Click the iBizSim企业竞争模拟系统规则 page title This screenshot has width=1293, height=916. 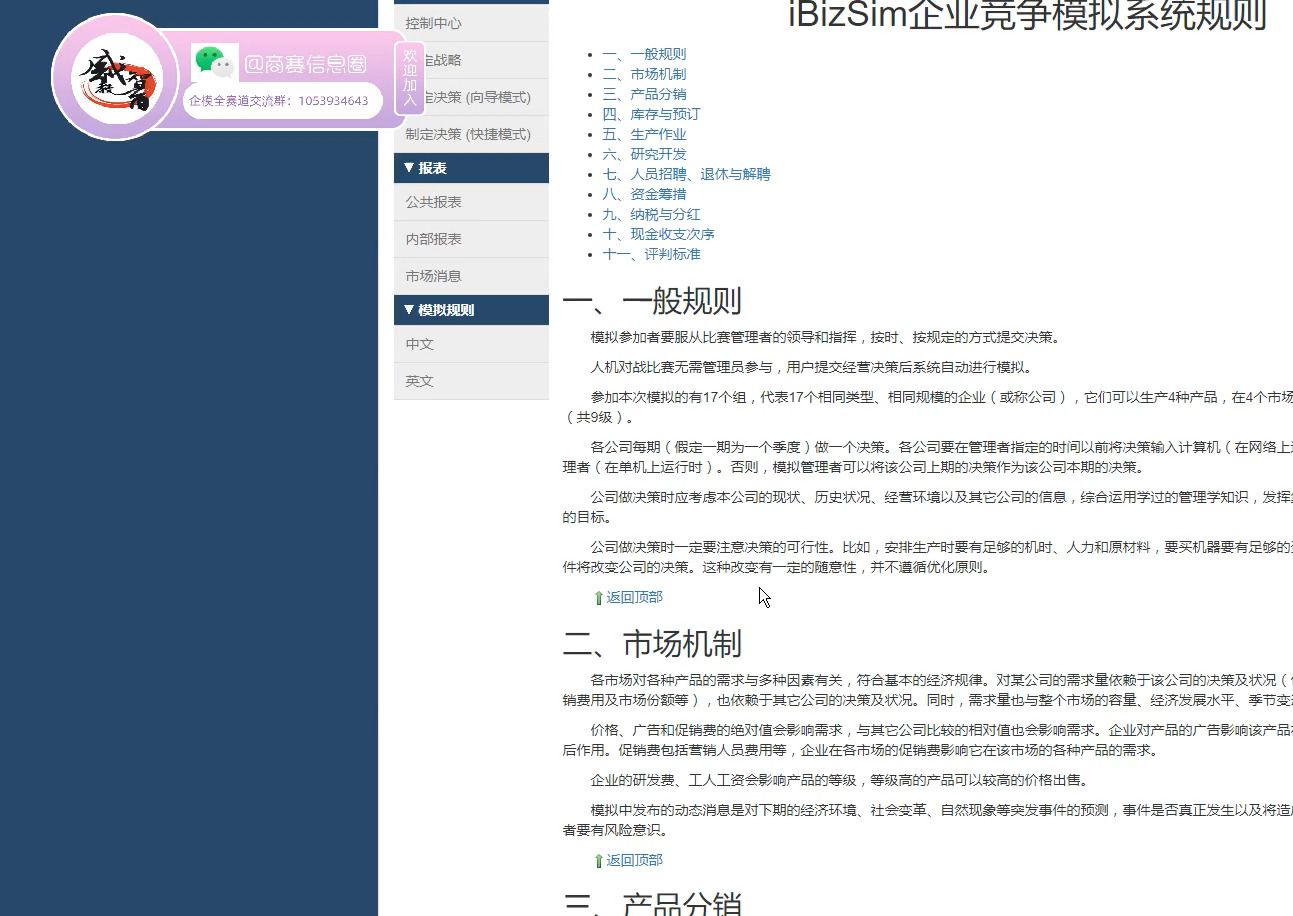pyautogui.click(x=1028, y=15)
